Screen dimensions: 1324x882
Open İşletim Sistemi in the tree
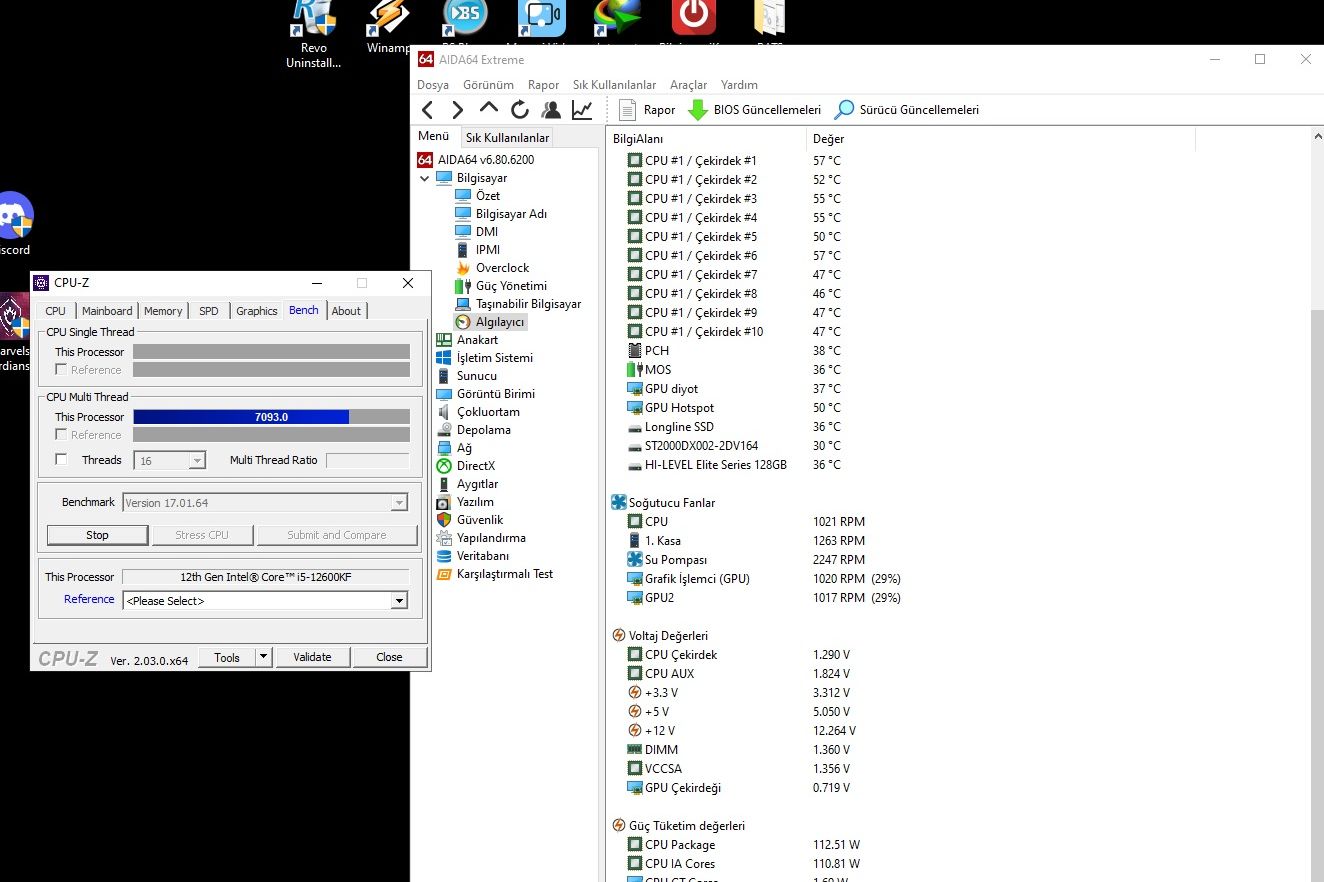[485, 358]
